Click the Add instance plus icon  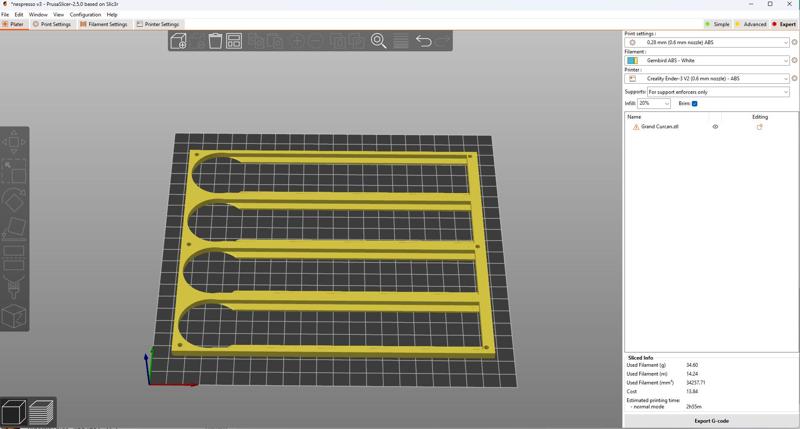pos(297,41)
